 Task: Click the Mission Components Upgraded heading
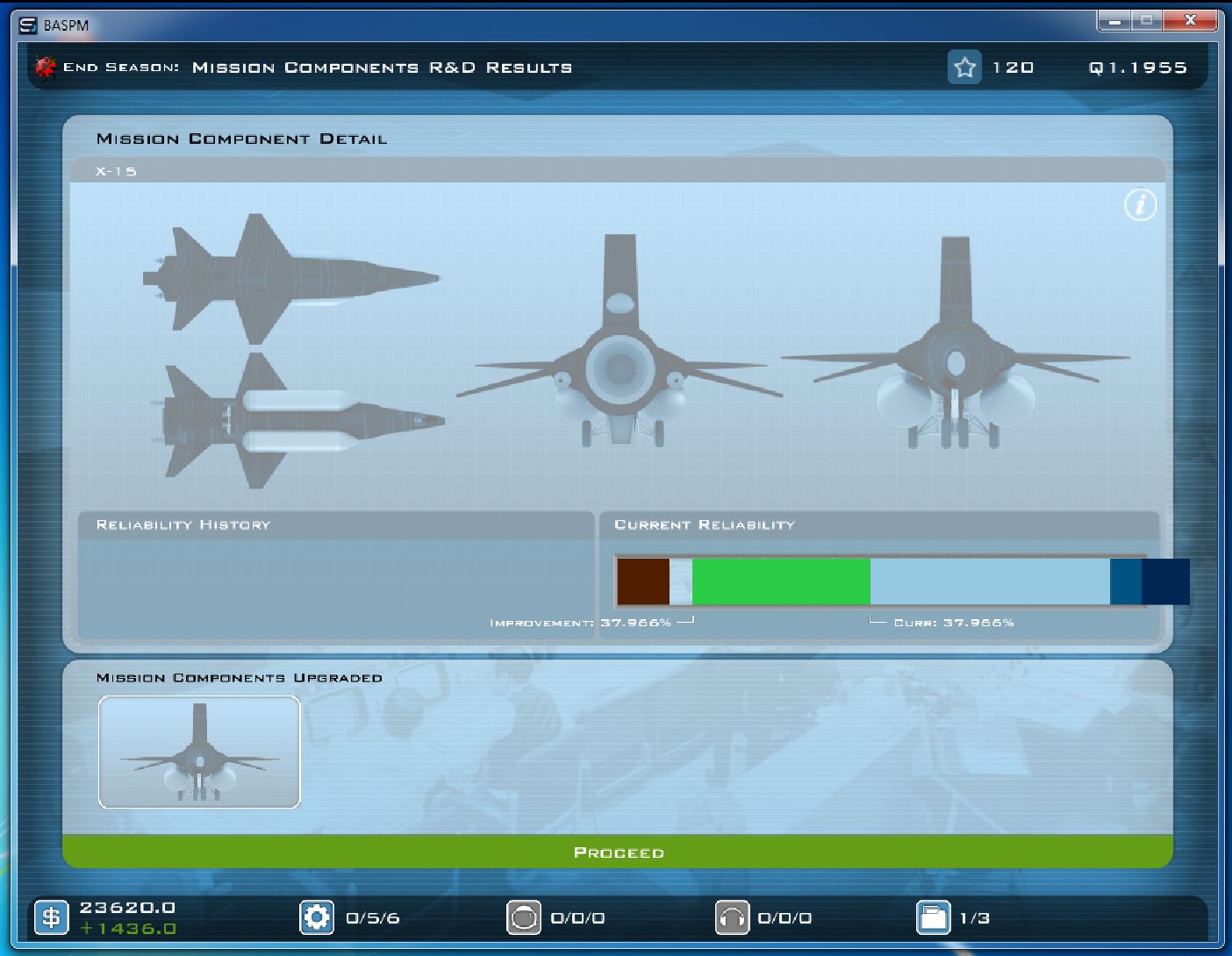239,678
